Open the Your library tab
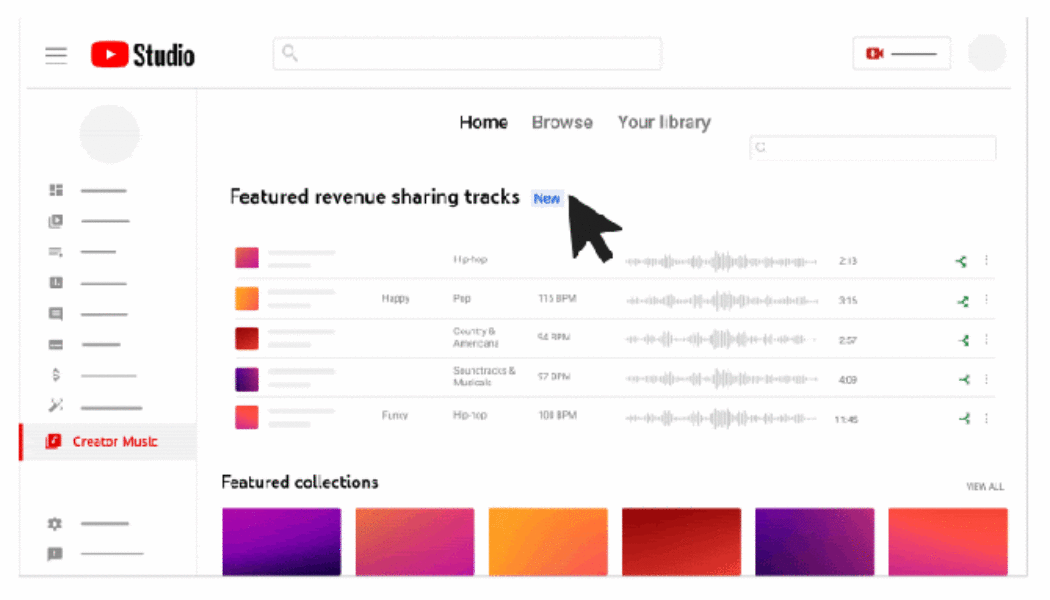 (663, 122)
